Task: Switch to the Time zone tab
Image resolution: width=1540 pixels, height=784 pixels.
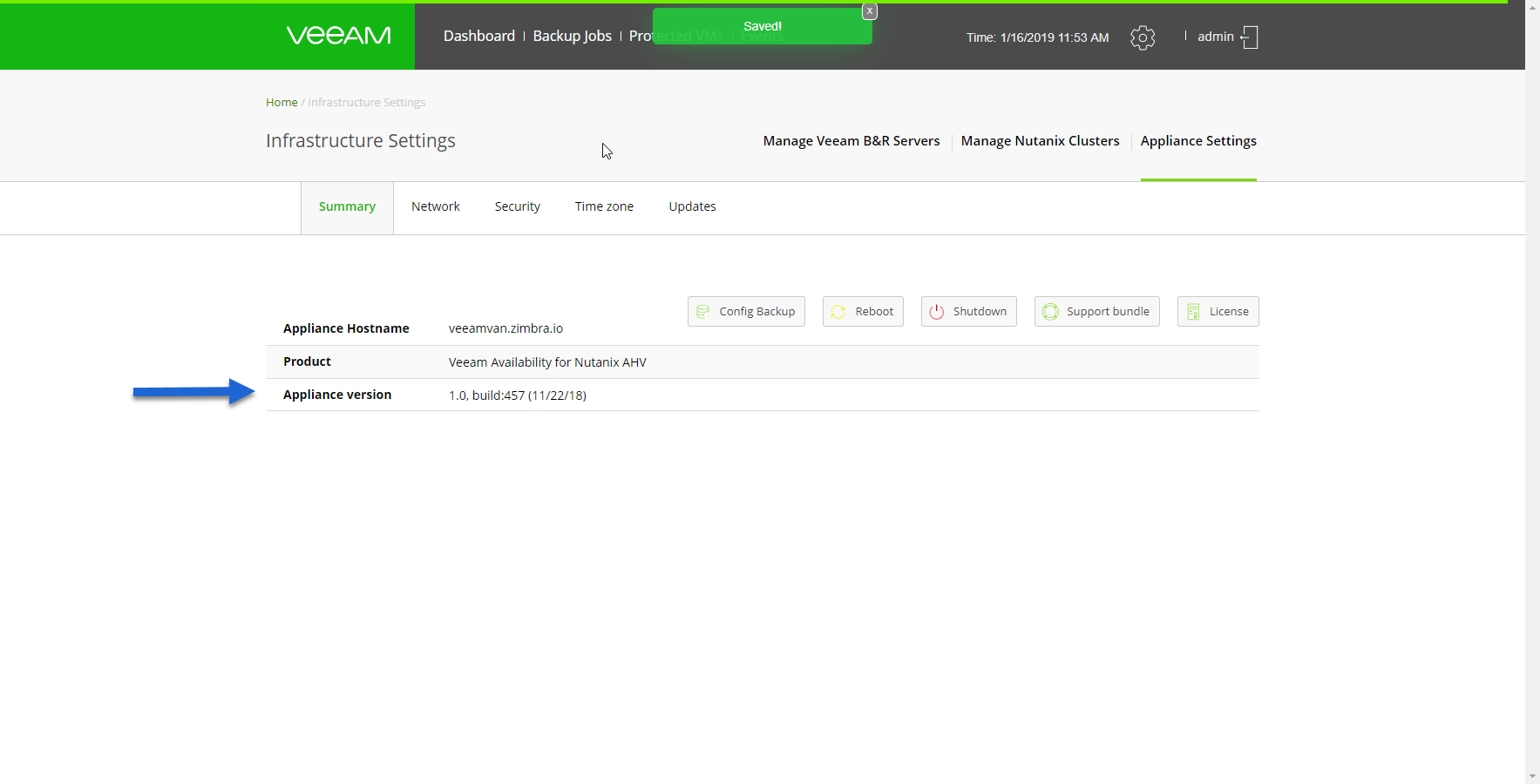Action: pos(604,207)
